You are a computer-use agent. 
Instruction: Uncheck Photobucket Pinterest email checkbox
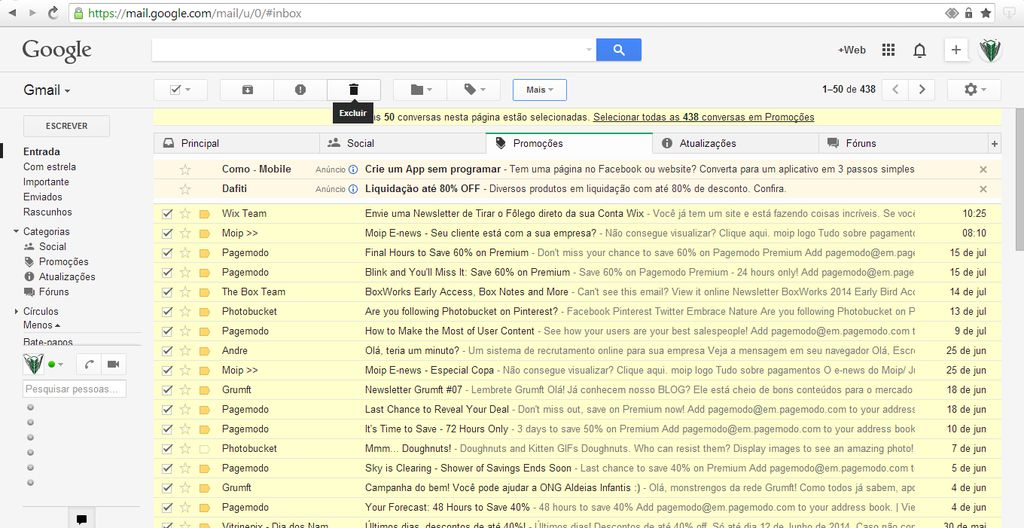click(x=167, y=312)
